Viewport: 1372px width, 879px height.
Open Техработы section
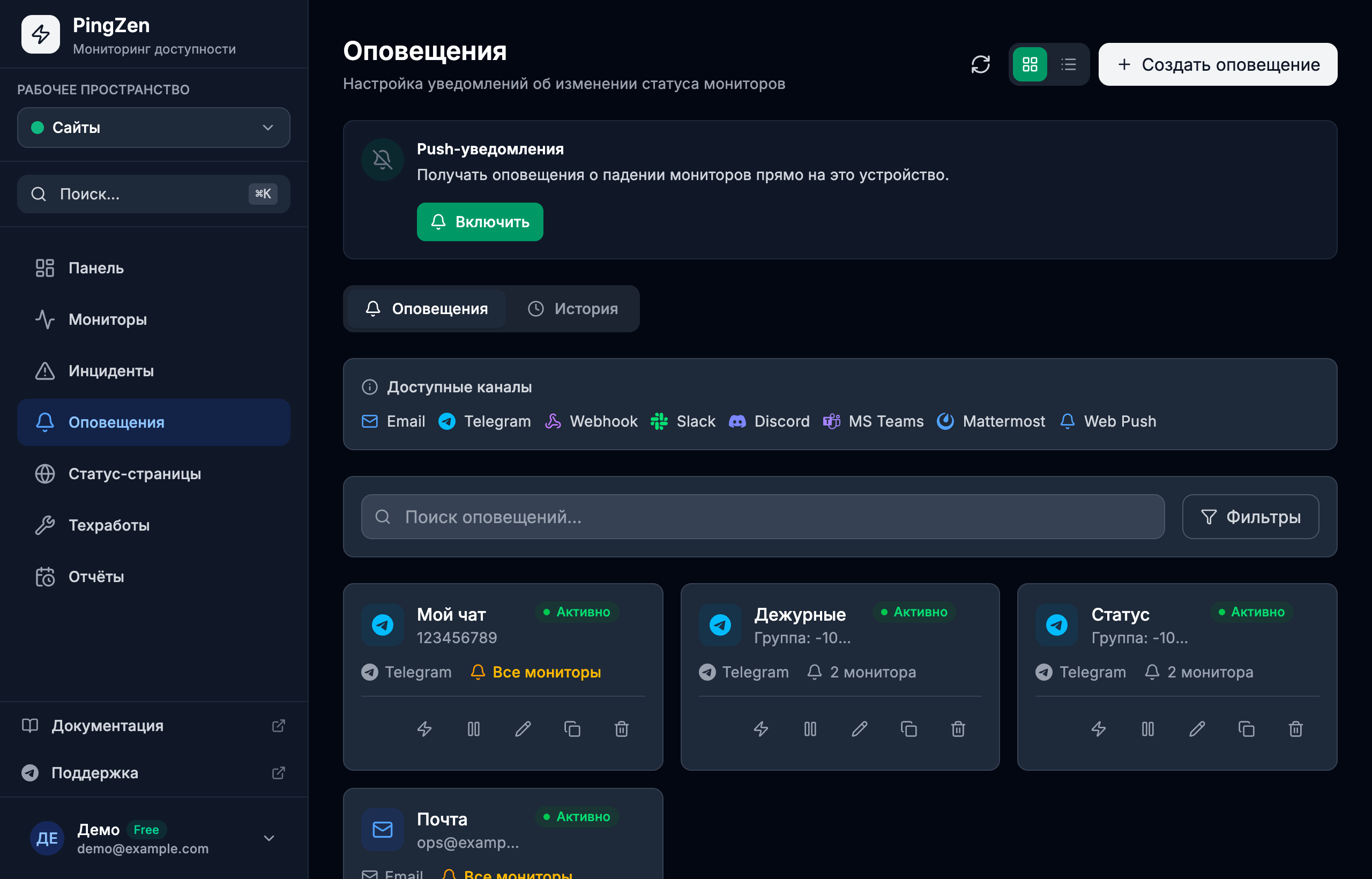[153, 525]
